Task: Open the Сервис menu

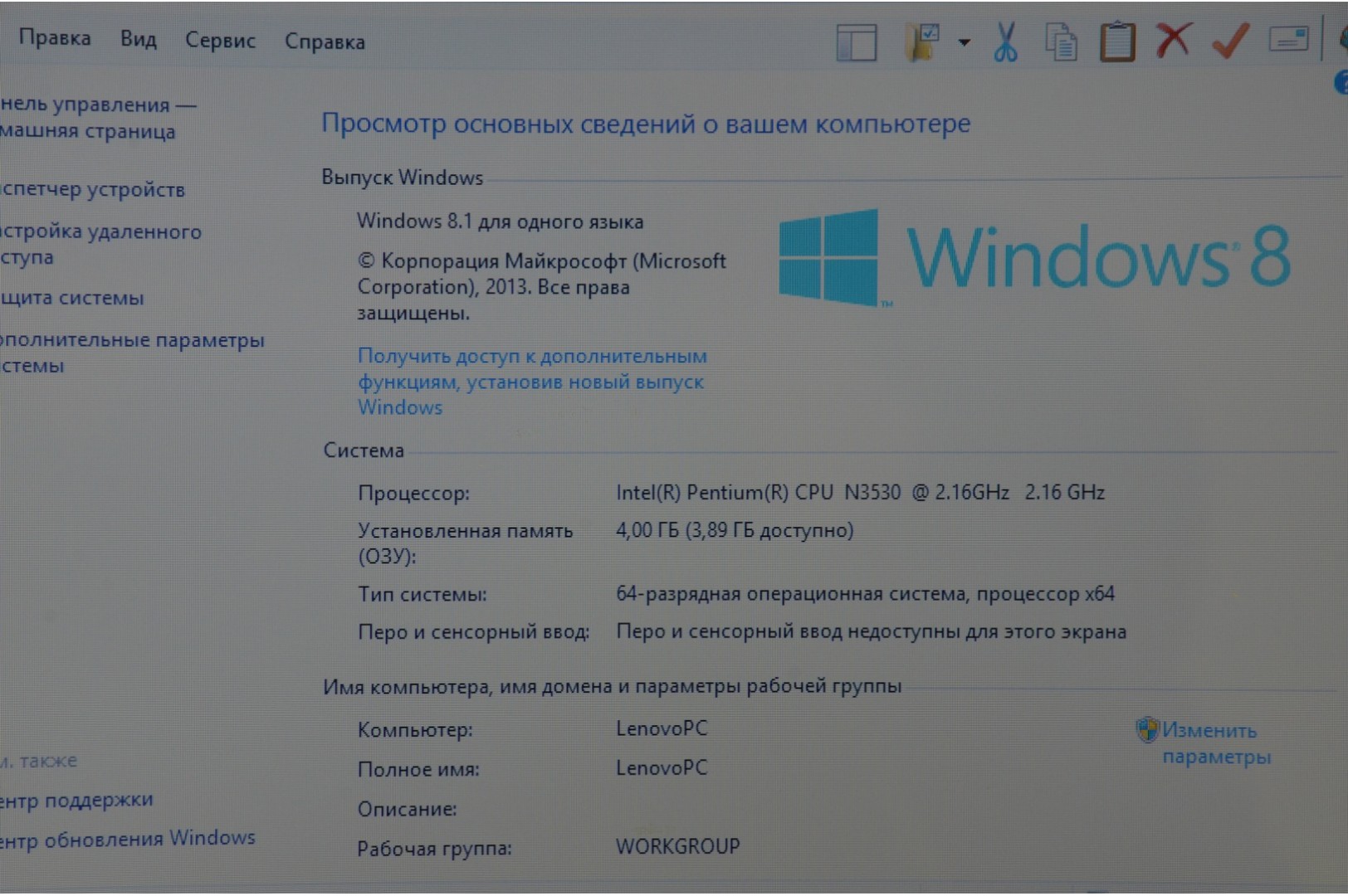Action: click(x=220, y=41)
